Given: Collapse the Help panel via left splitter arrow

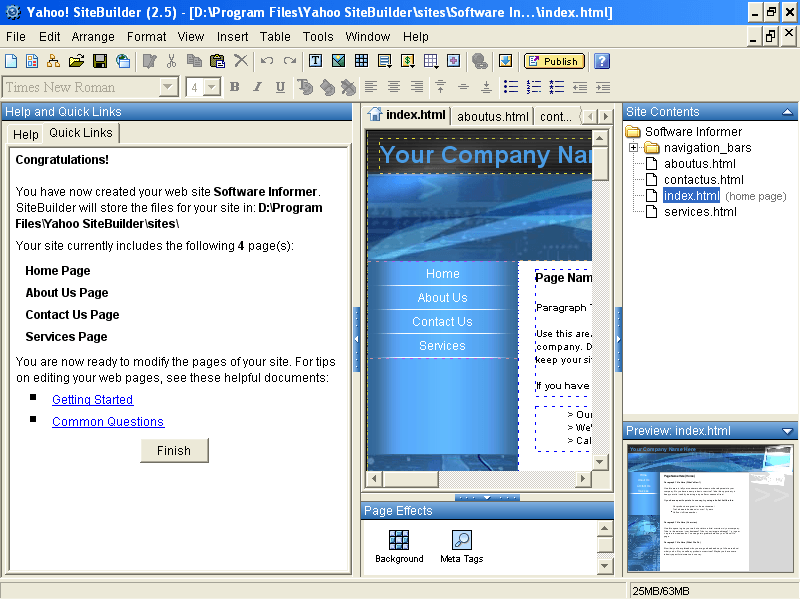Looking at the screenshot, I should coord(357,339).
